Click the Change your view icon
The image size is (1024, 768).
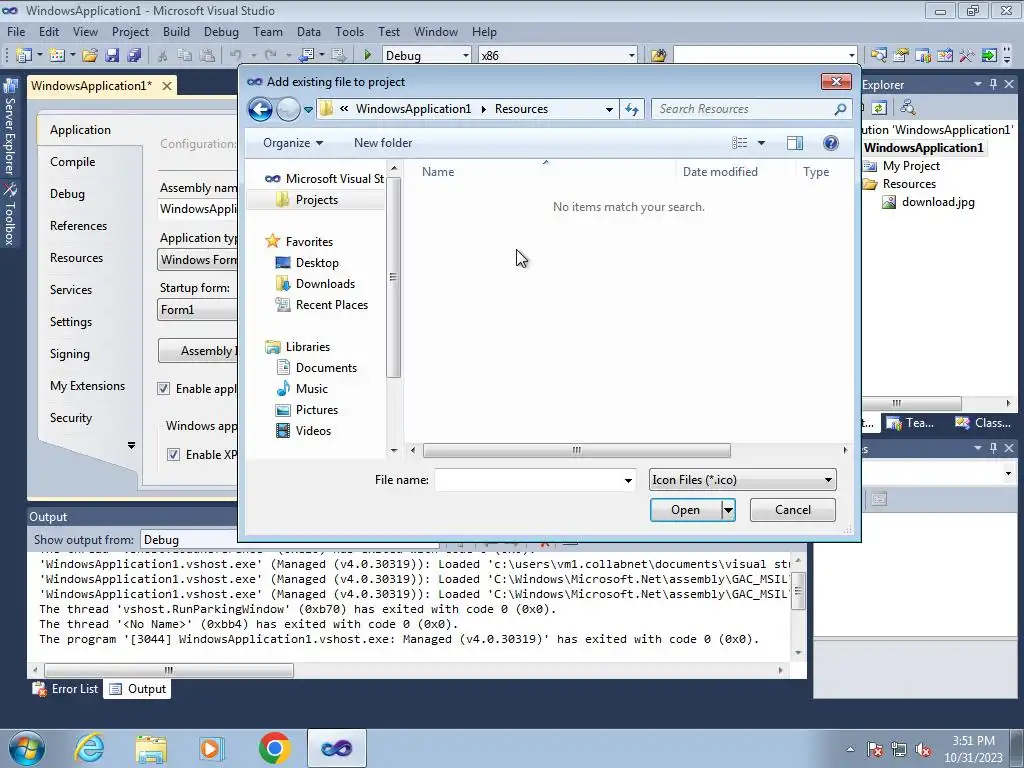(739, 143)
